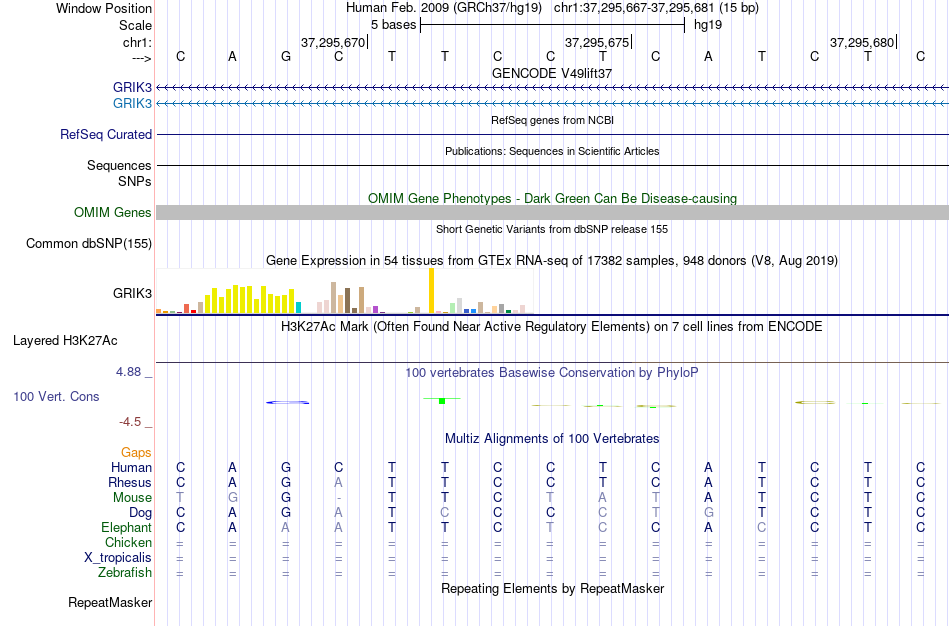Click the 37,295,670 position label
The width and height of the screenshot is (950, 626).
tap(333, 42)
